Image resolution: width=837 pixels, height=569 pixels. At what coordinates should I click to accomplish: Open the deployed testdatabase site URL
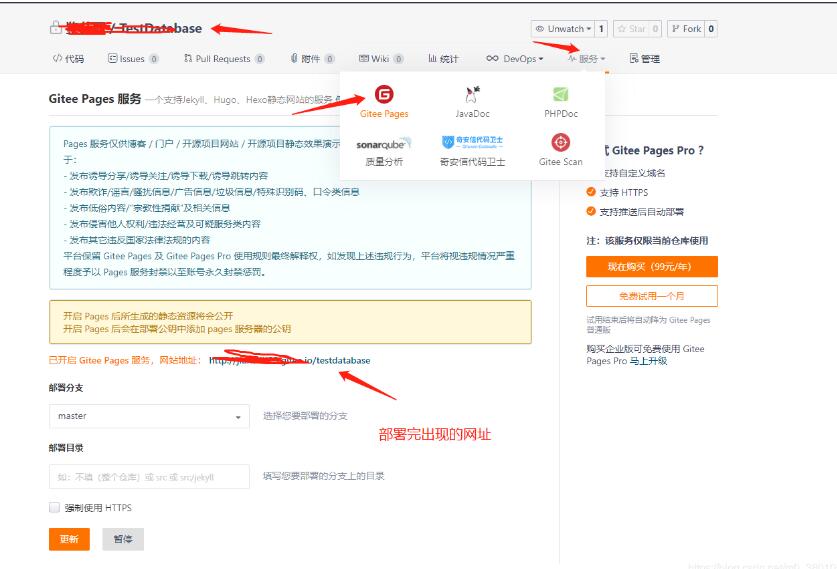(x=290, y=360)
